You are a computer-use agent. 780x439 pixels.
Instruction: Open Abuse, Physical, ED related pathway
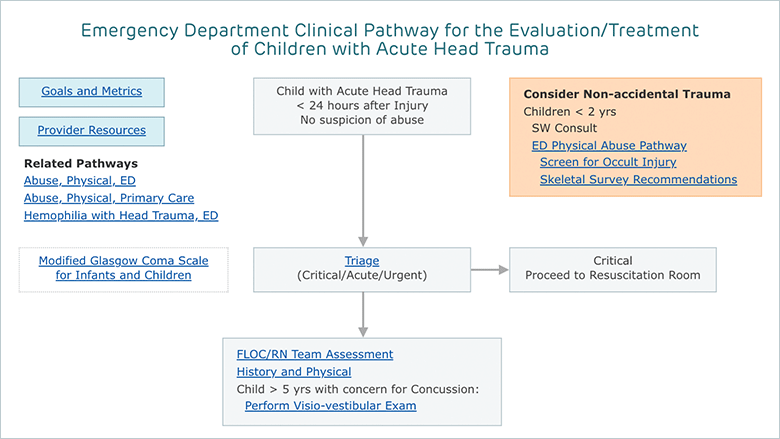click(x=80, y=180)
